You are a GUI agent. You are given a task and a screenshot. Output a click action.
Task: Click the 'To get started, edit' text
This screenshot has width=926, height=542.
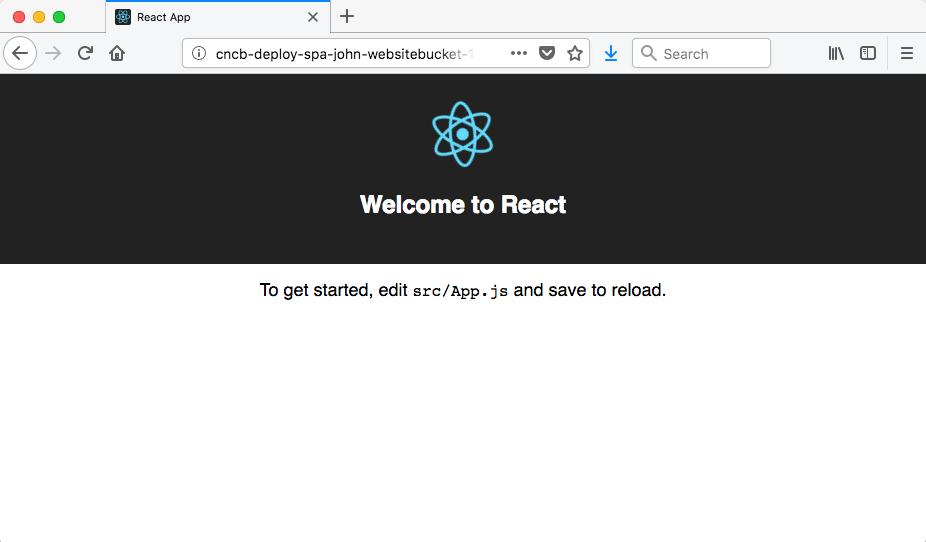[334, 290]
